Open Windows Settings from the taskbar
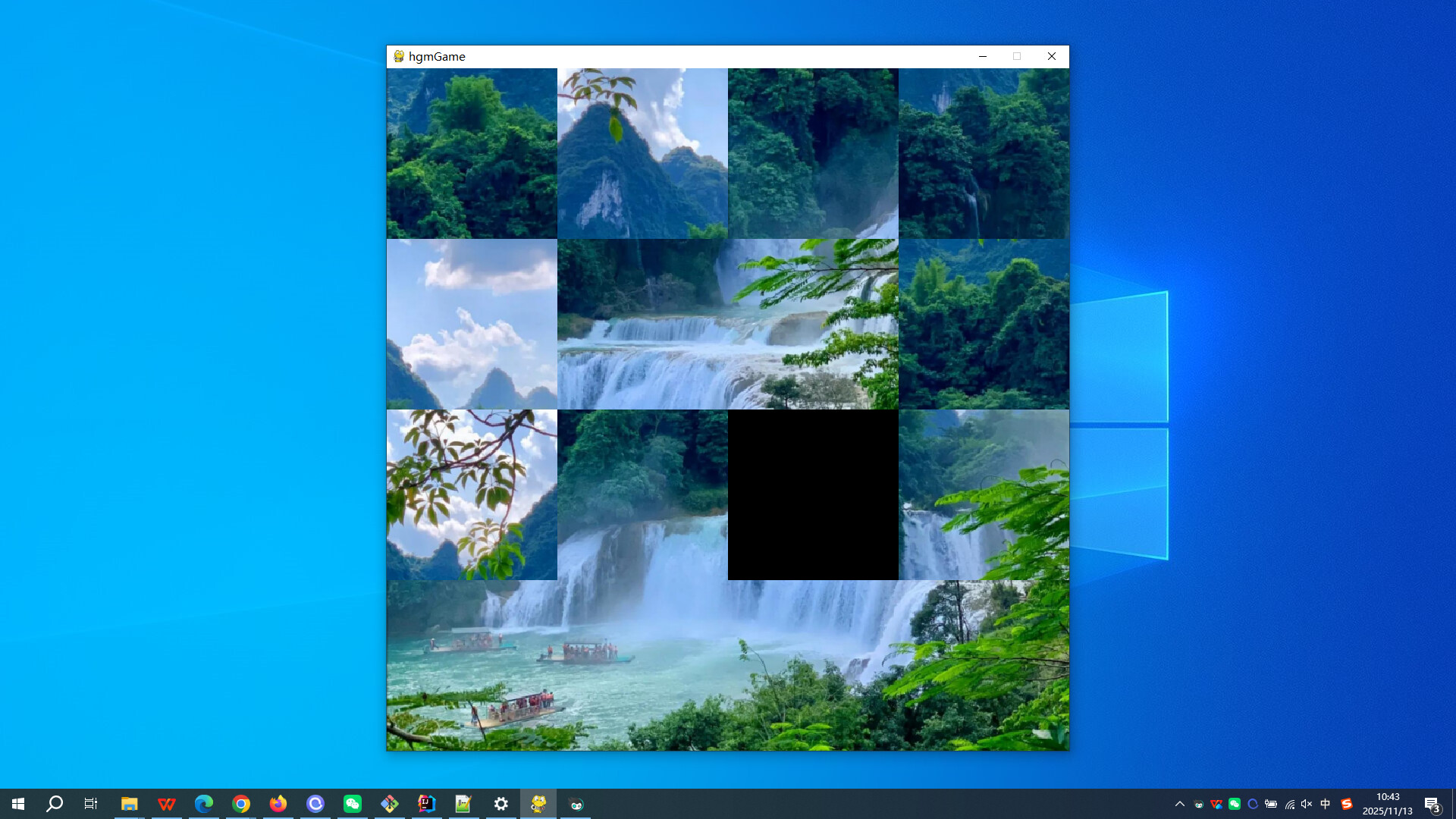This screenshot has height=819, width=1456. [500, 803]
